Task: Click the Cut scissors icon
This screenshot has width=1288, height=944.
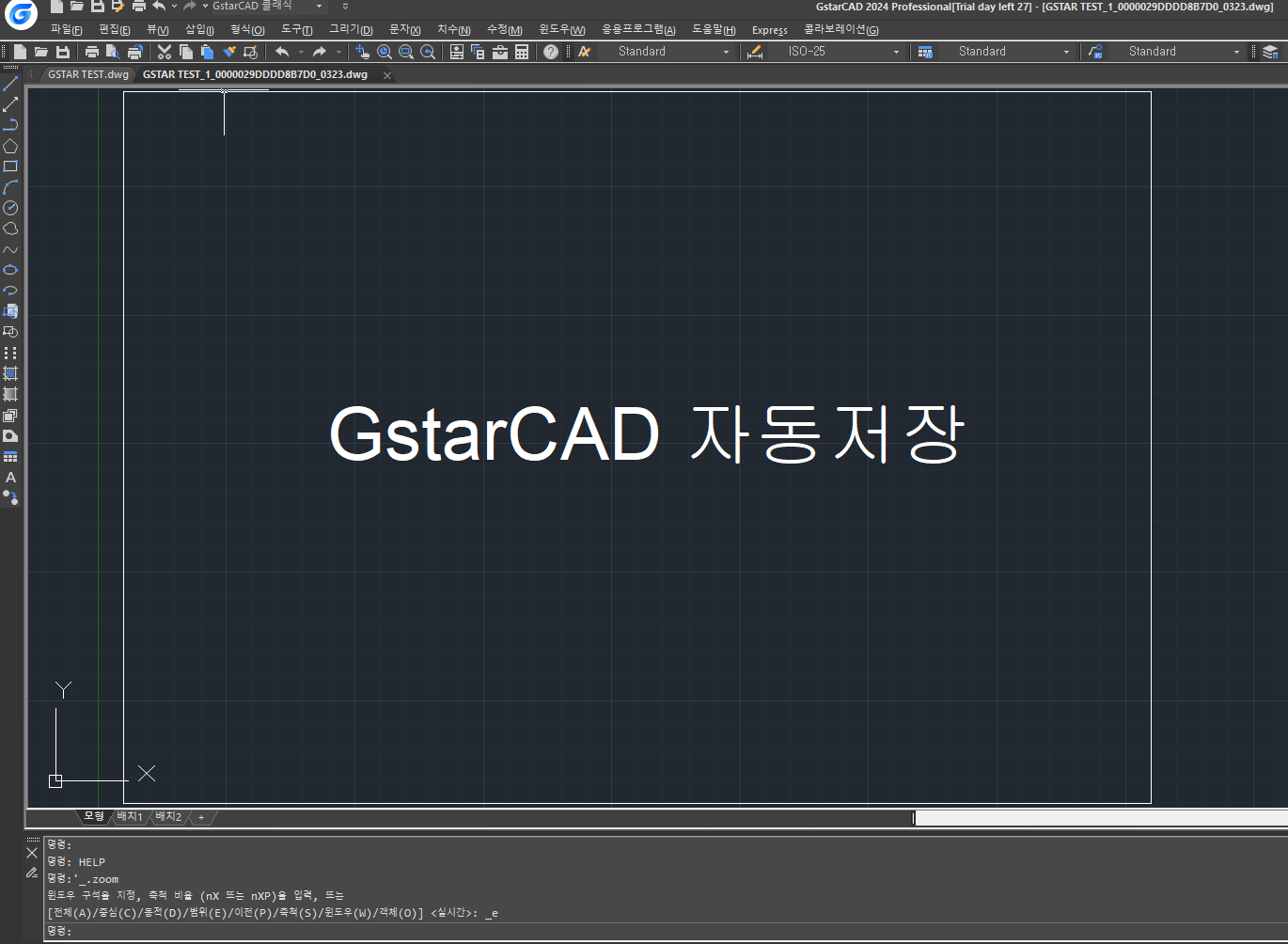Action: point(165,52)
